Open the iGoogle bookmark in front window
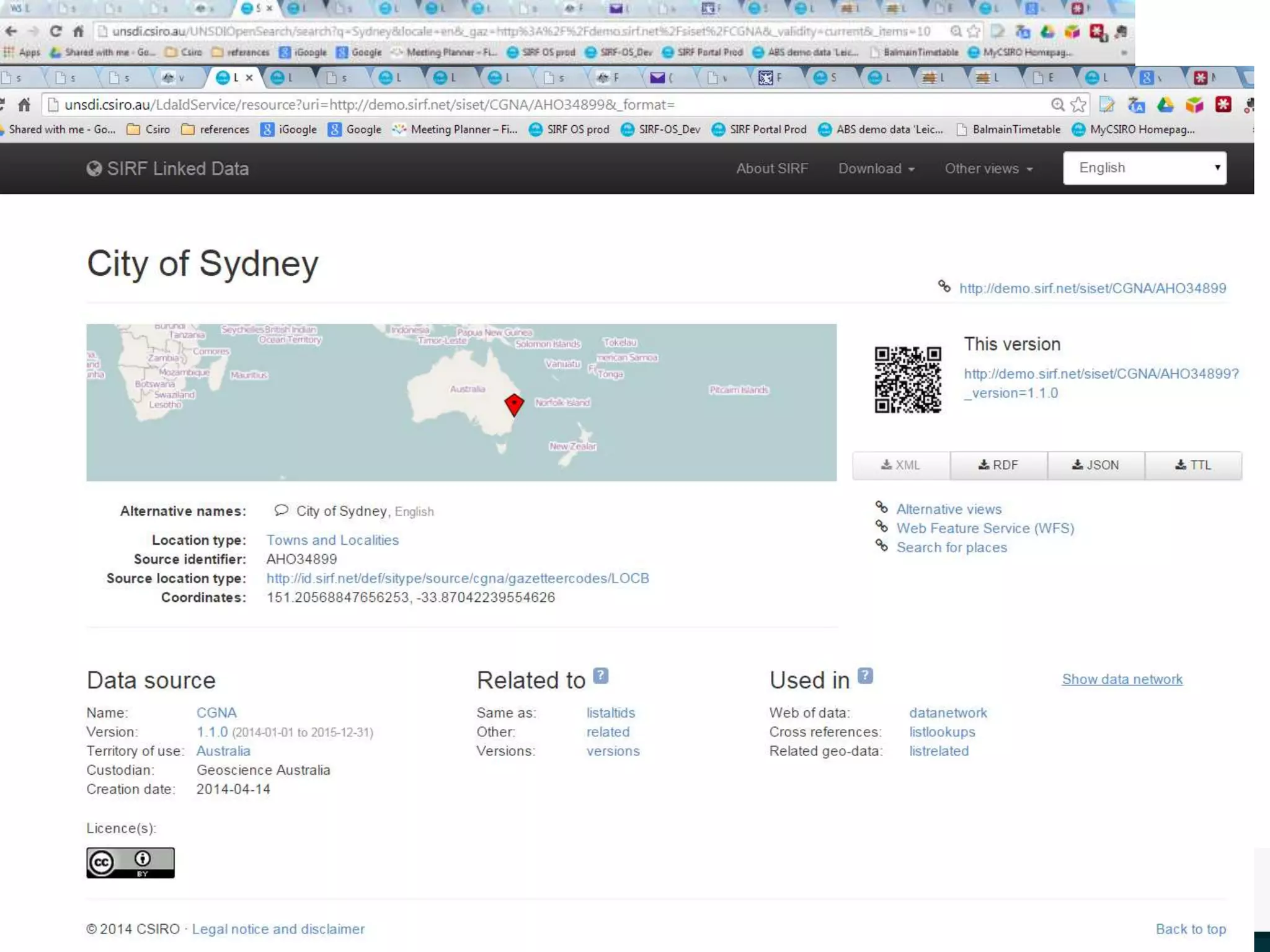 (288, 130)
